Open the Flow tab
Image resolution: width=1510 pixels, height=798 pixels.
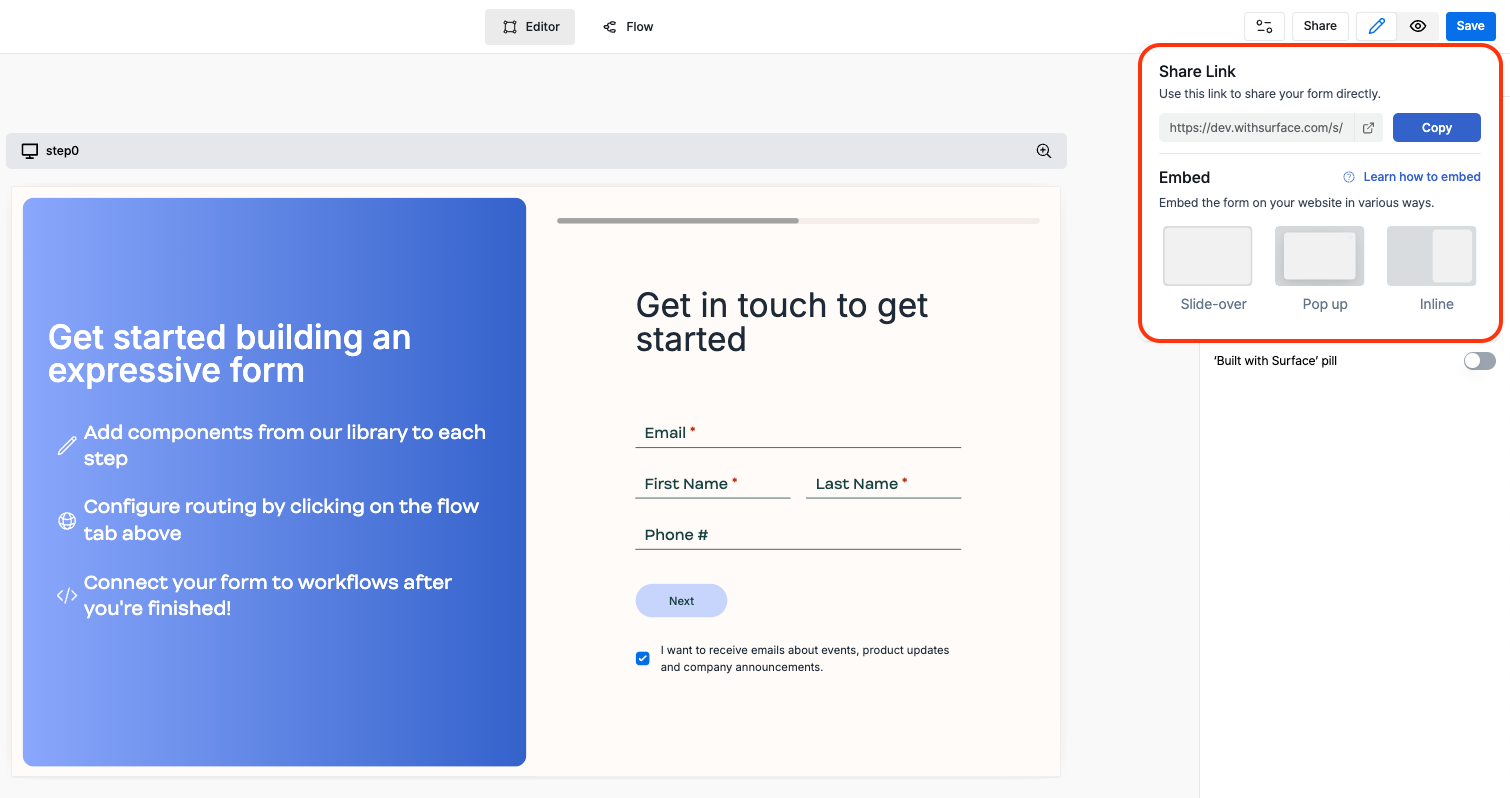pos(627,26)
